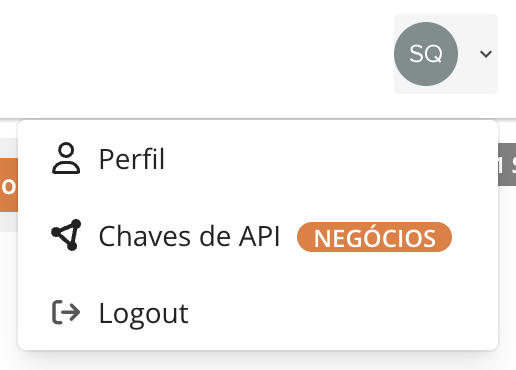Image resolution: width=516 pixels, height=370 pixels.
Task: Click the SQ user avatar circle
Action: tap(426, 54)
